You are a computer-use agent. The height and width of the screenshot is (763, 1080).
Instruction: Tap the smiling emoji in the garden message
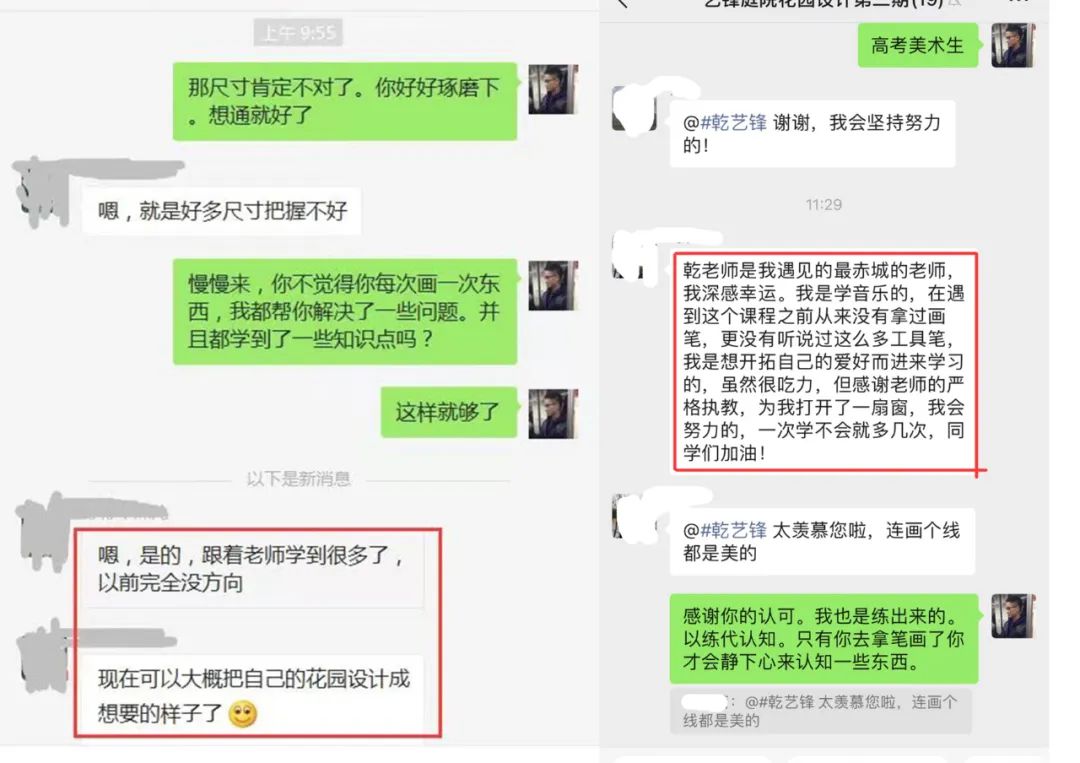242,714
